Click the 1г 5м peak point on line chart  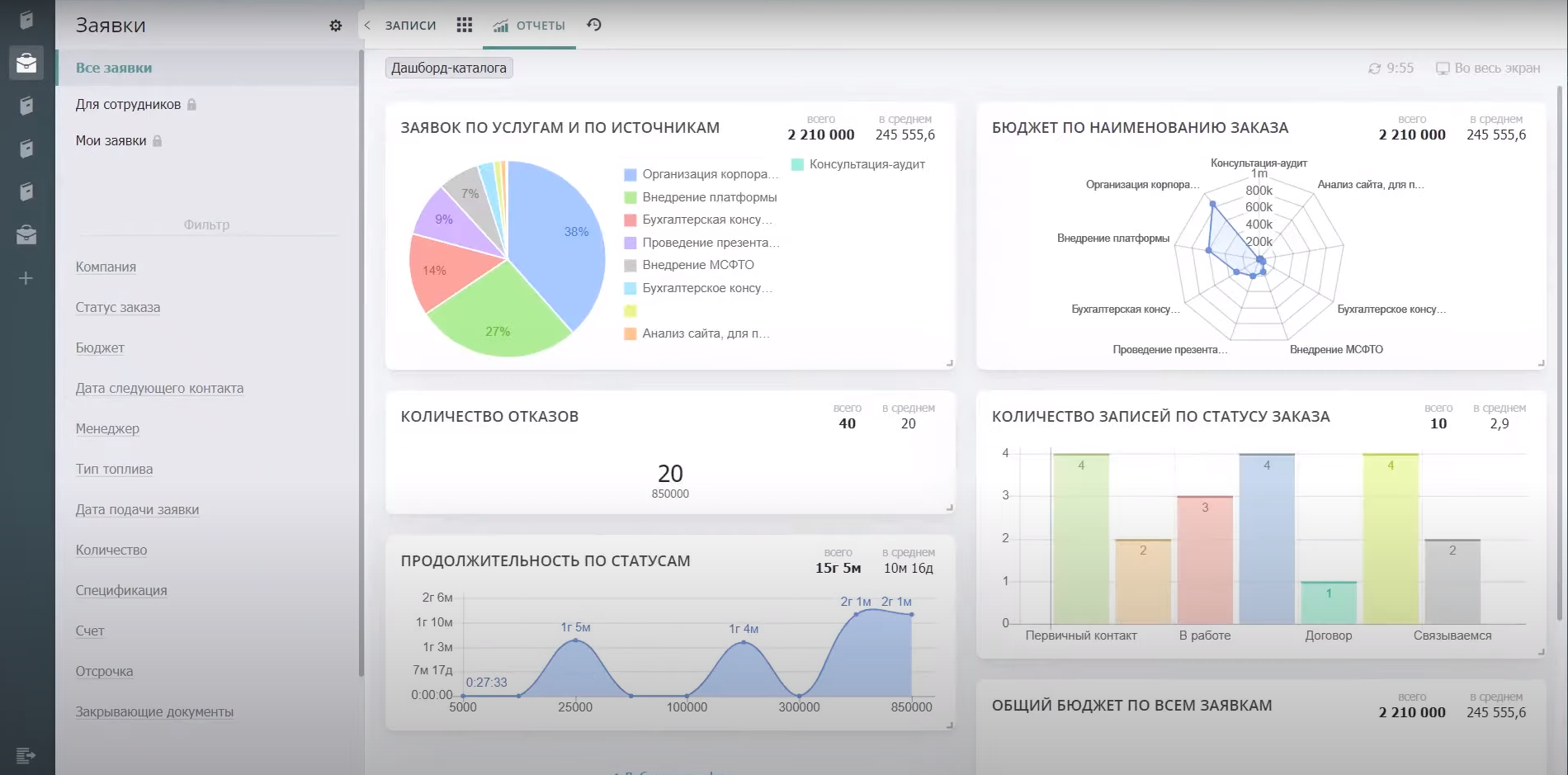point(575,640)
